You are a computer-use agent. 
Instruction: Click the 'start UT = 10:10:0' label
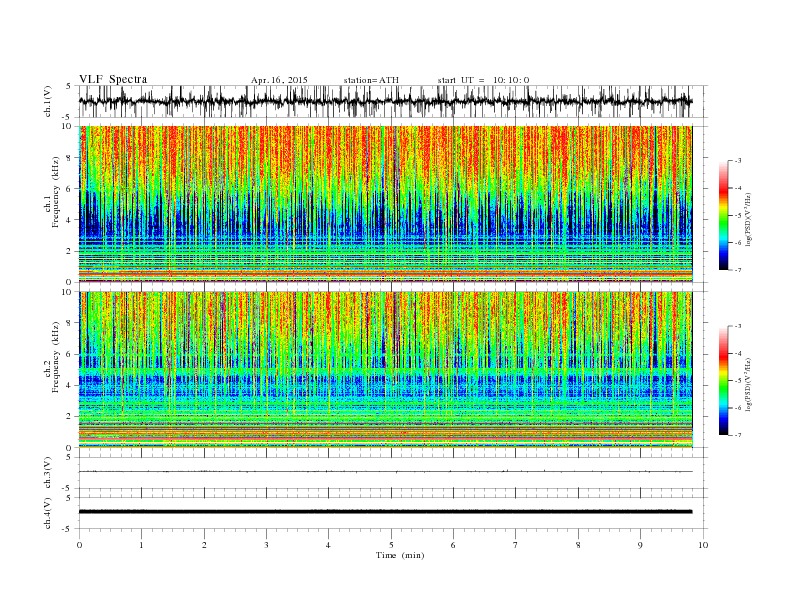click(483, 80)
